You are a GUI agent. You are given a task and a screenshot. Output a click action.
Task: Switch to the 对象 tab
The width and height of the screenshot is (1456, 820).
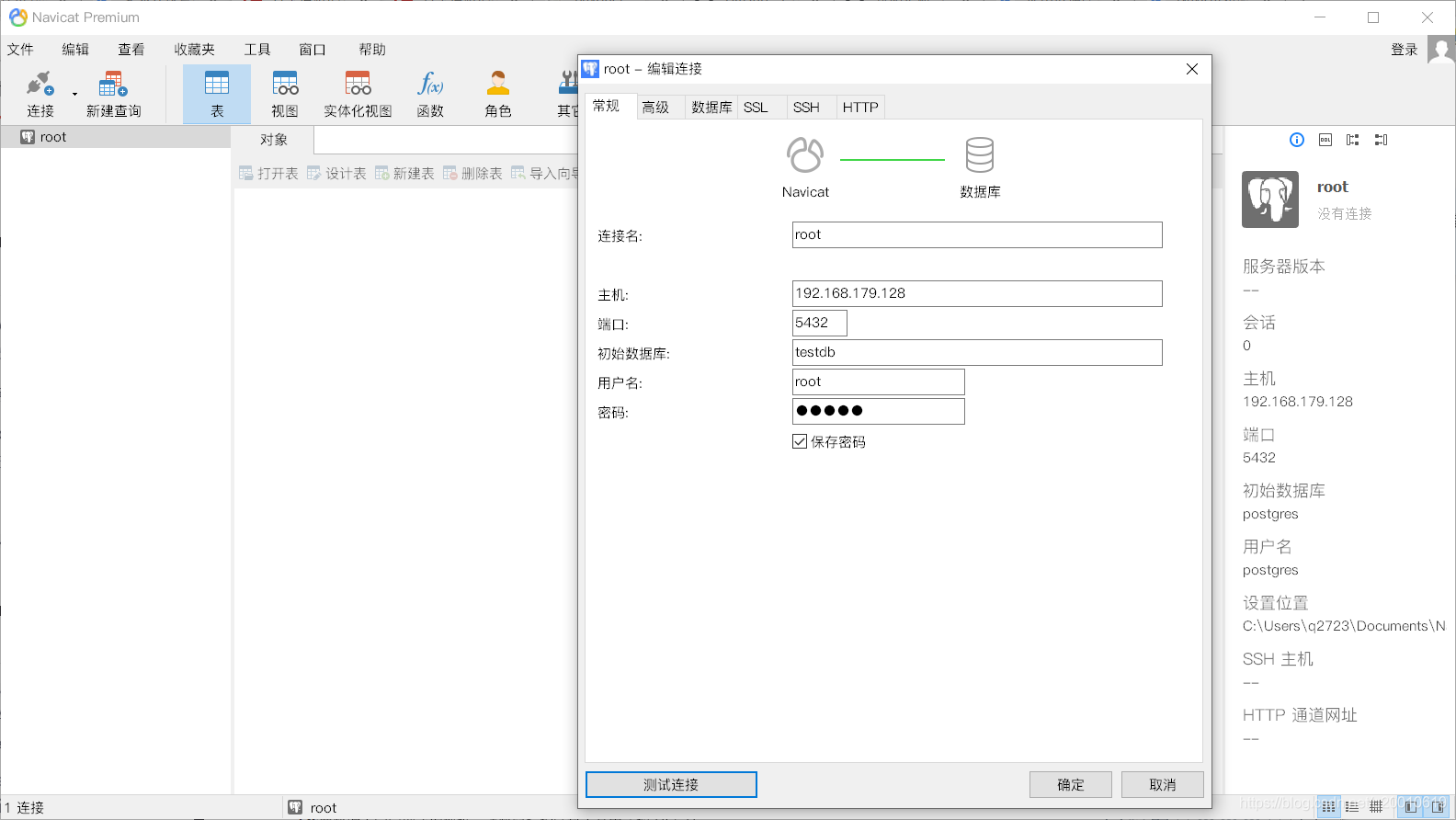[274, 140]
